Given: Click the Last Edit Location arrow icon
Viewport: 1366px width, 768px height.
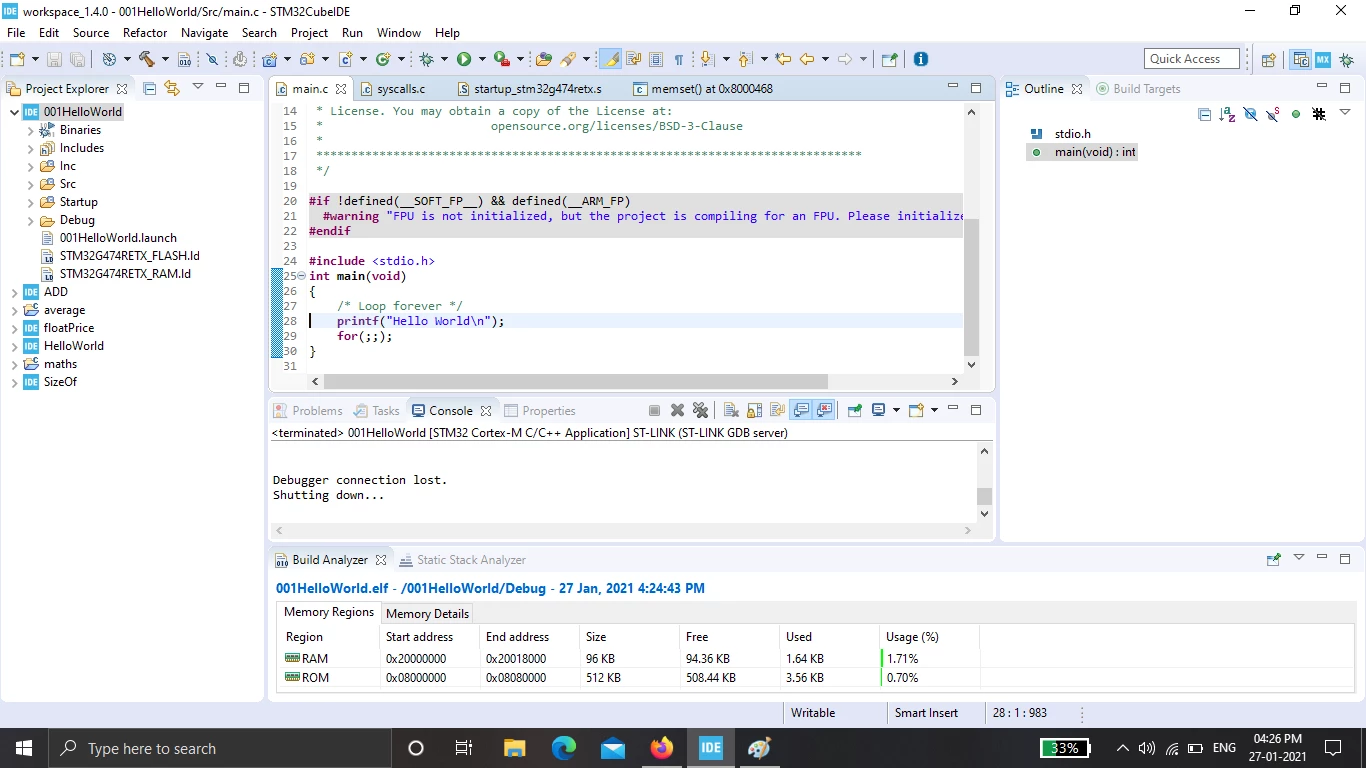Looking at the screenshot, I should point(783,59).
